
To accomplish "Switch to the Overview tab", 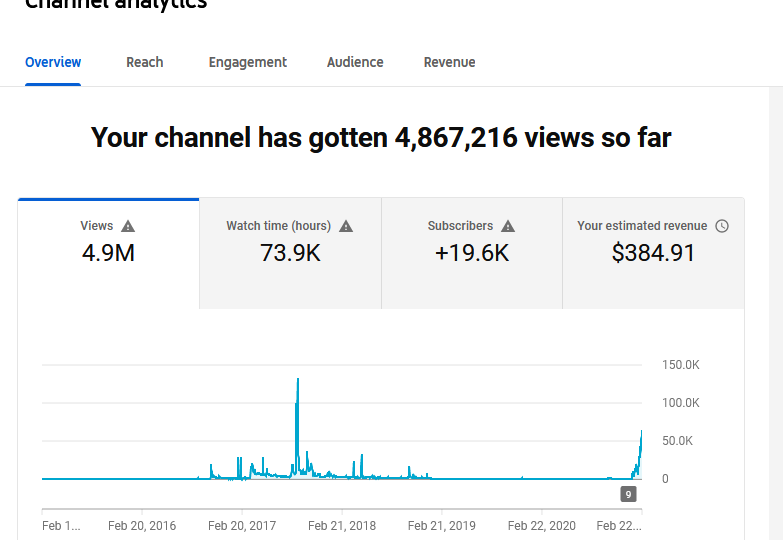I will pyautogui.click(x=53, y=62).
